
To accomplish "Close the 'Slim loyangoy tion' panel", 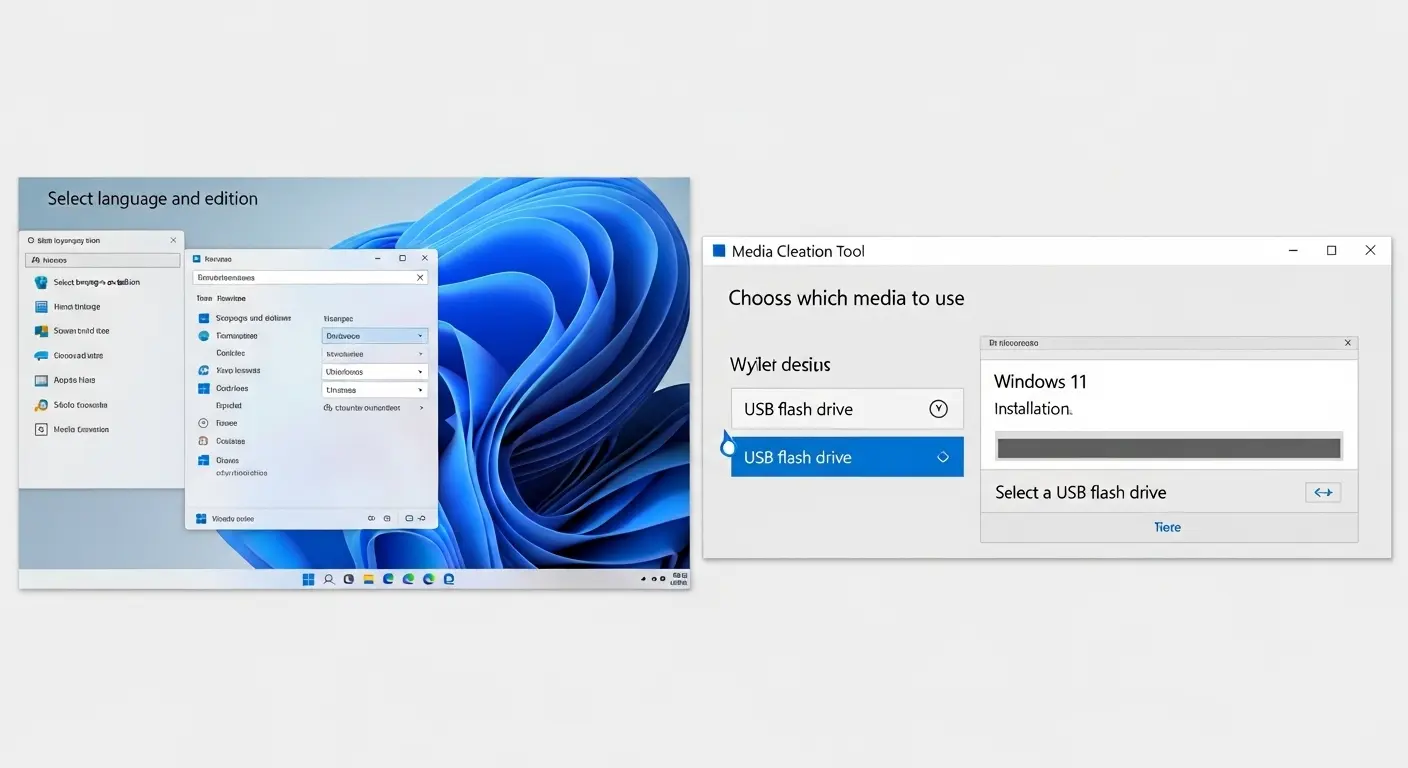I will [x=173, y=240].
